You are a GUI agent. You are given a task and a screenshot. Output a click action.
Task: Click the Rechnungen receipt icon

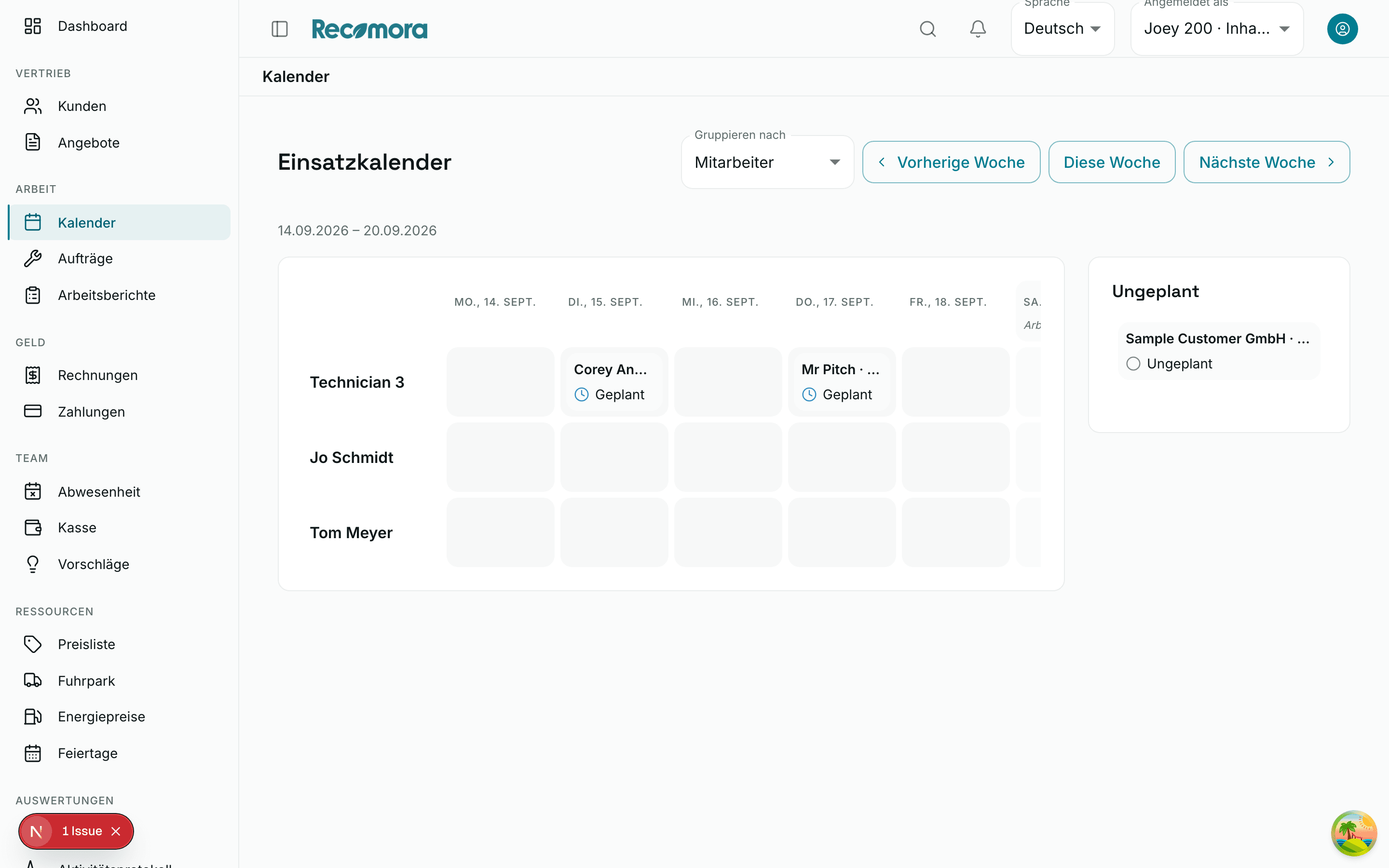[33, 375]
